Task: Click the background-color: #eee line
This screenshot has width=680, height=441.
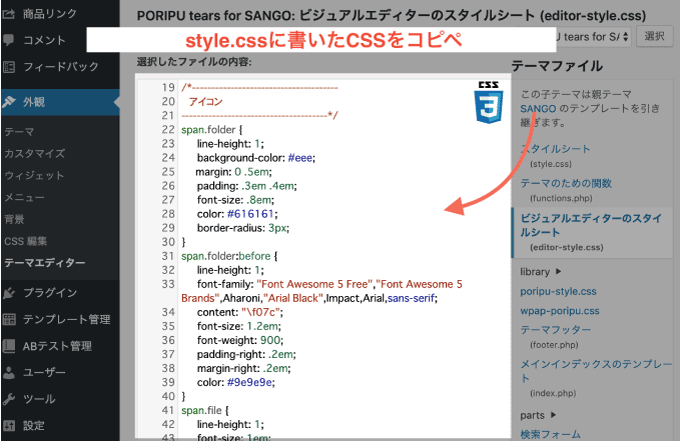Action: tap(256, 158)
